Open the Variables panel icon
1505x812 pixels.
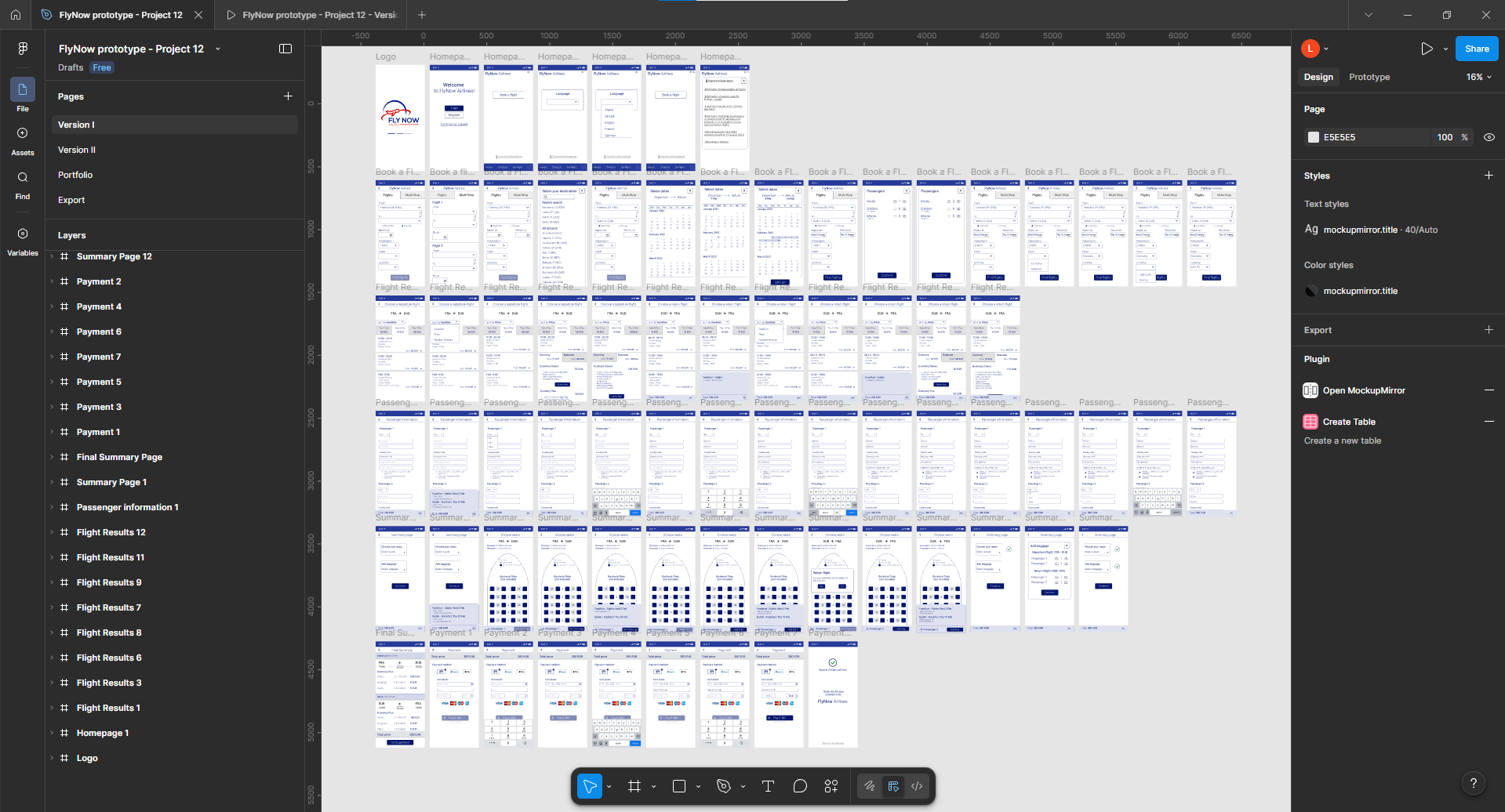[x=23, y=234]
